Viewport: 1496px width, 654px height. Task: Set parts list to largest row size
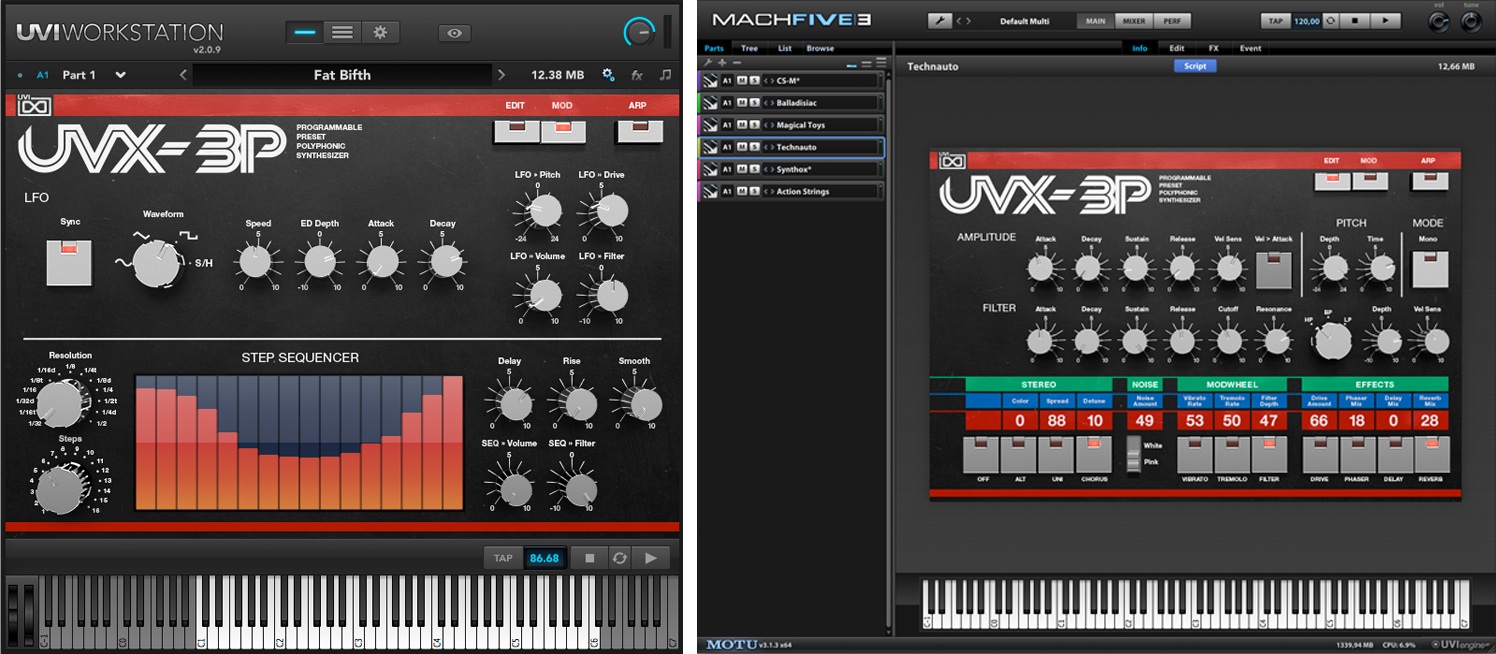(x=881, y=63)
